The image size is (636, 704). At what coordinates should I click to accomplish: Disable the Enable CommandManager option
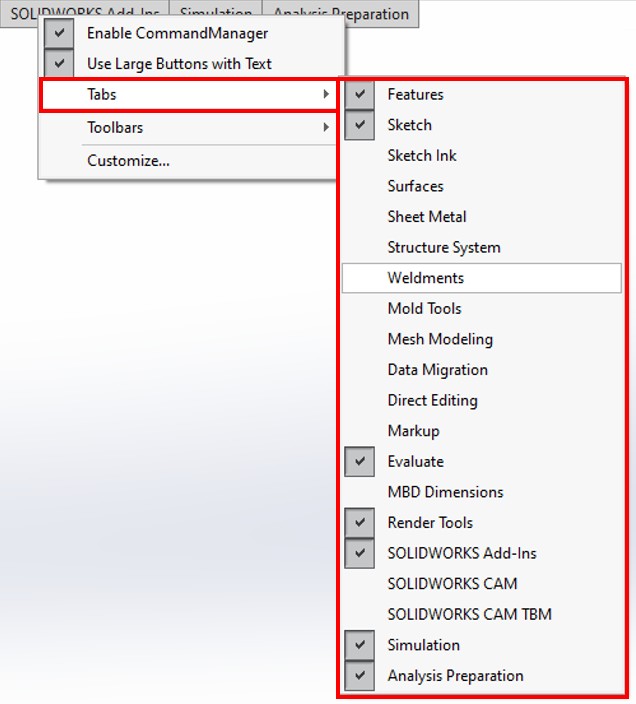177,33
